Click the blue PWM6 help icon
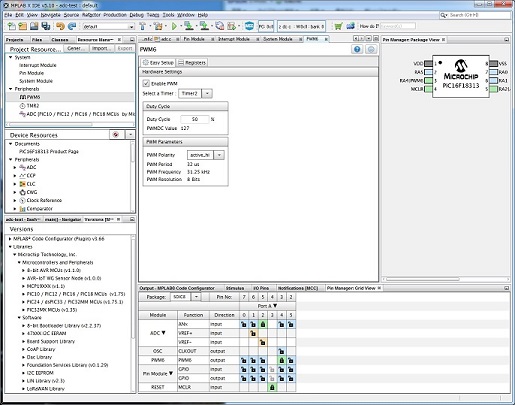 tap(357, 49)
